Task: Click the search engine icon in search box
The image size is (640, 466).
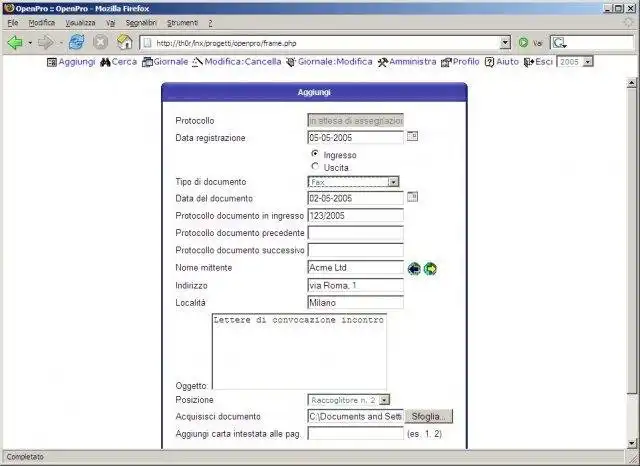Action: coord(559,43)
